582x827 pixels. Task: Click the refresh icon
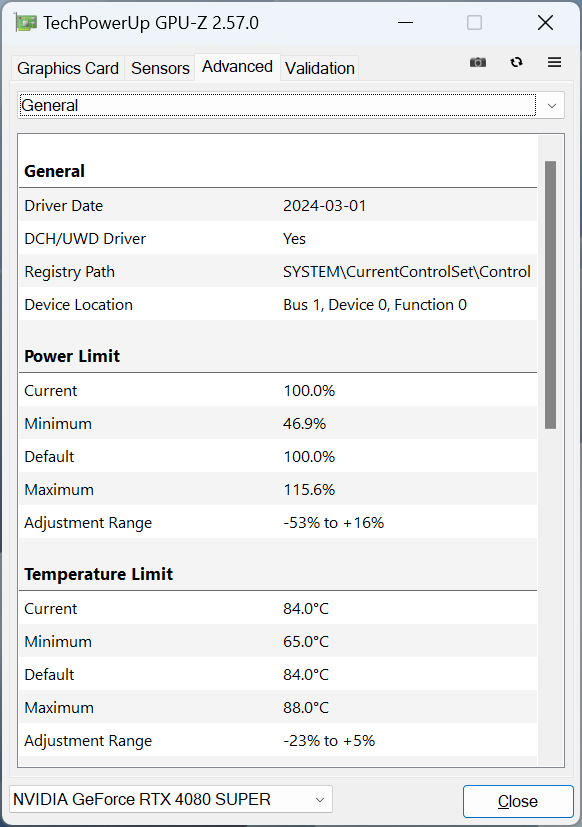(x=516, y=62)
